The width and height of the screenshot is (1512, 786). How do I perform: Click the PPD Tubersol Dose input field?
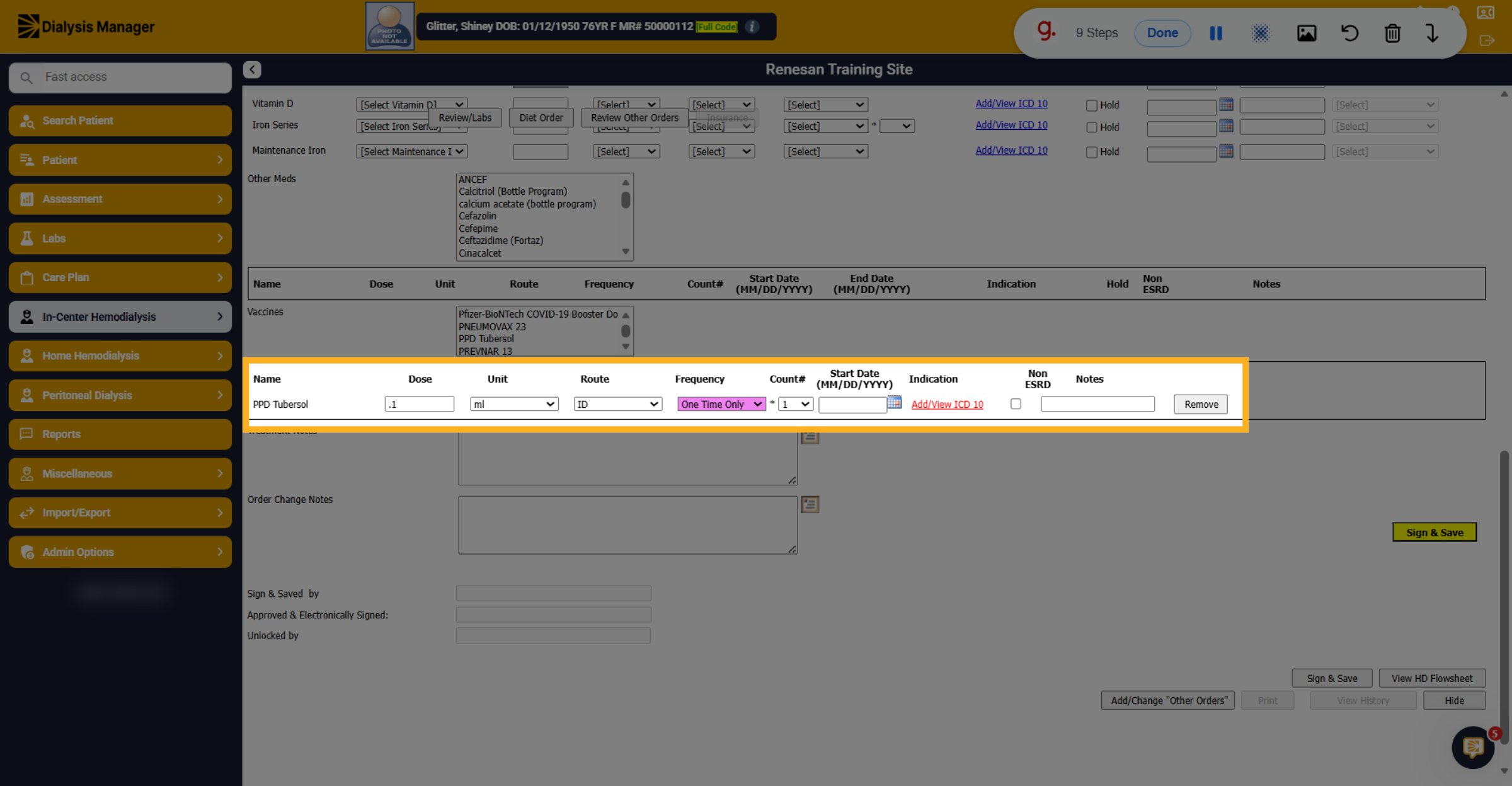click(x=420, y=404)
